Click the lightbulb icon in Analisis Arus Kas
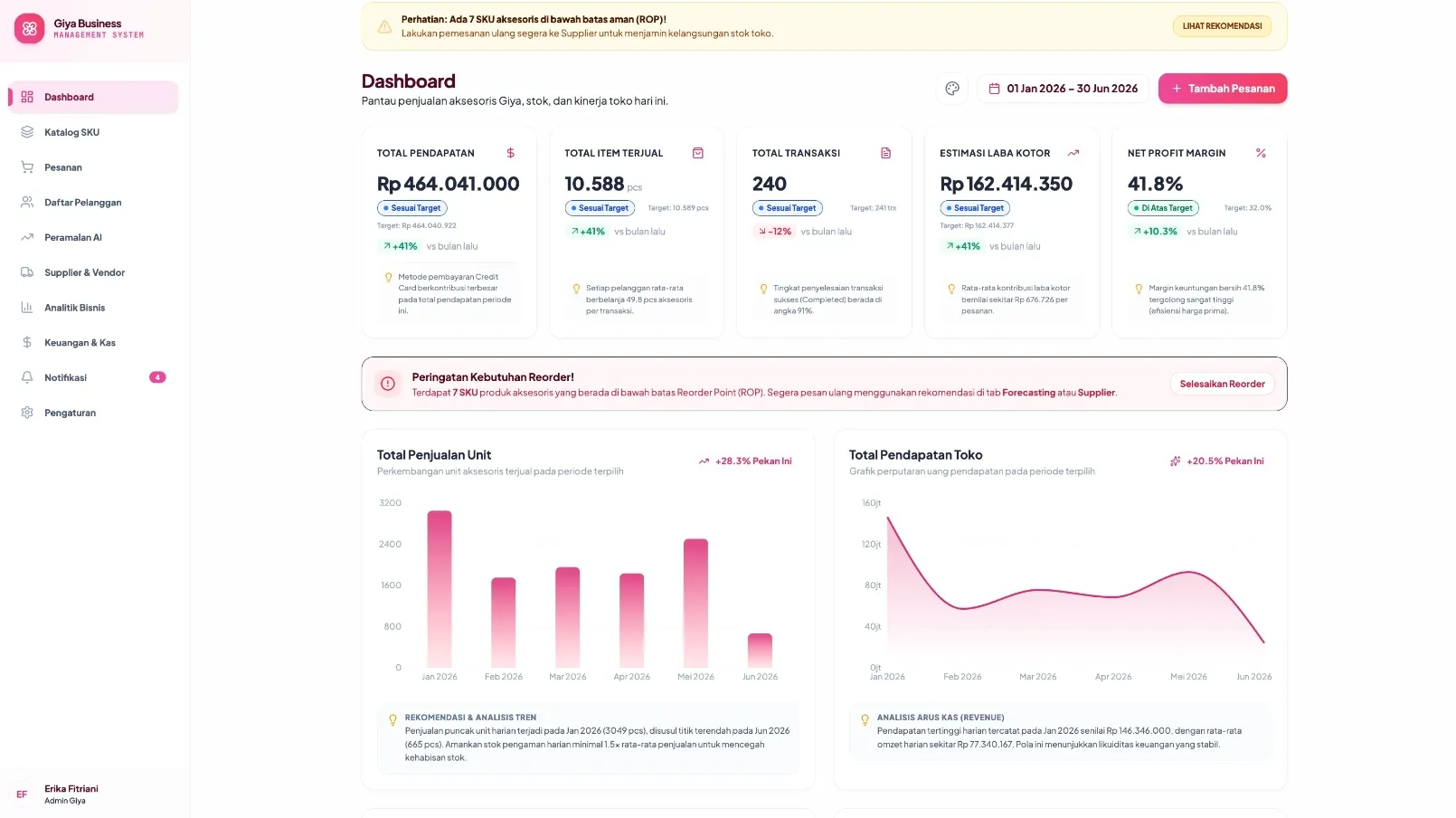Viewport: 1456px width, 818px height. 865,720
